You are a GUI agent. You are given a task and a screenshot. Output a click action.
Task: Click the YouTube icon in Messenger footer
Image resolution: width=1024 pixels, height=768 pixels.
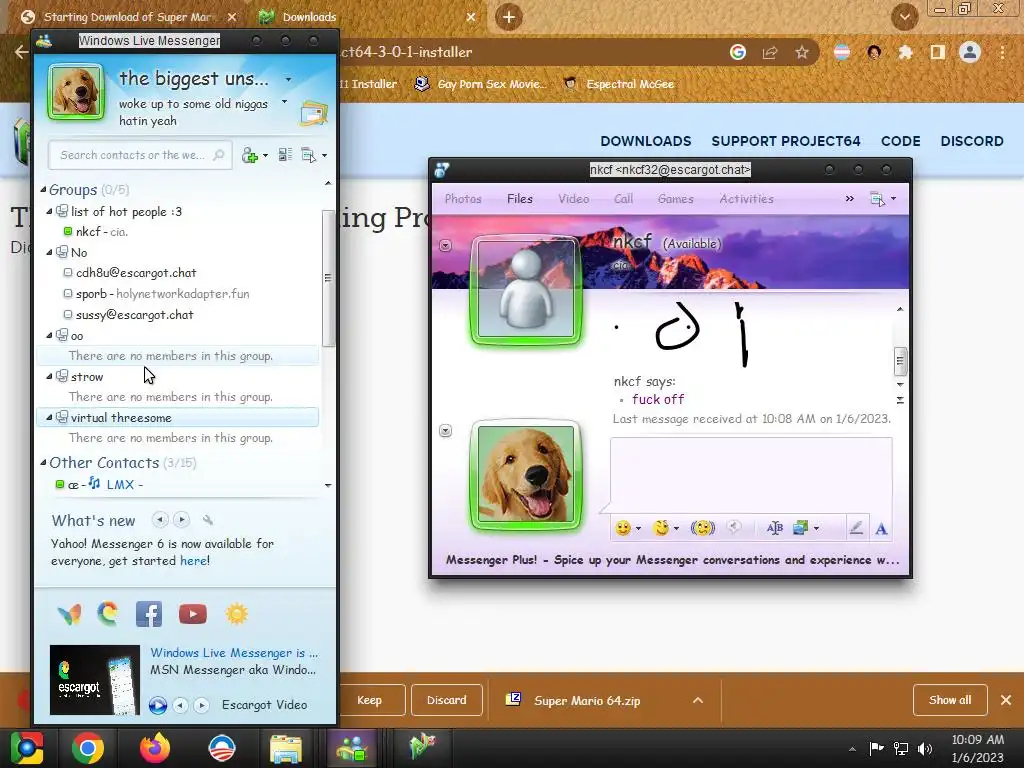coord(193,614)
